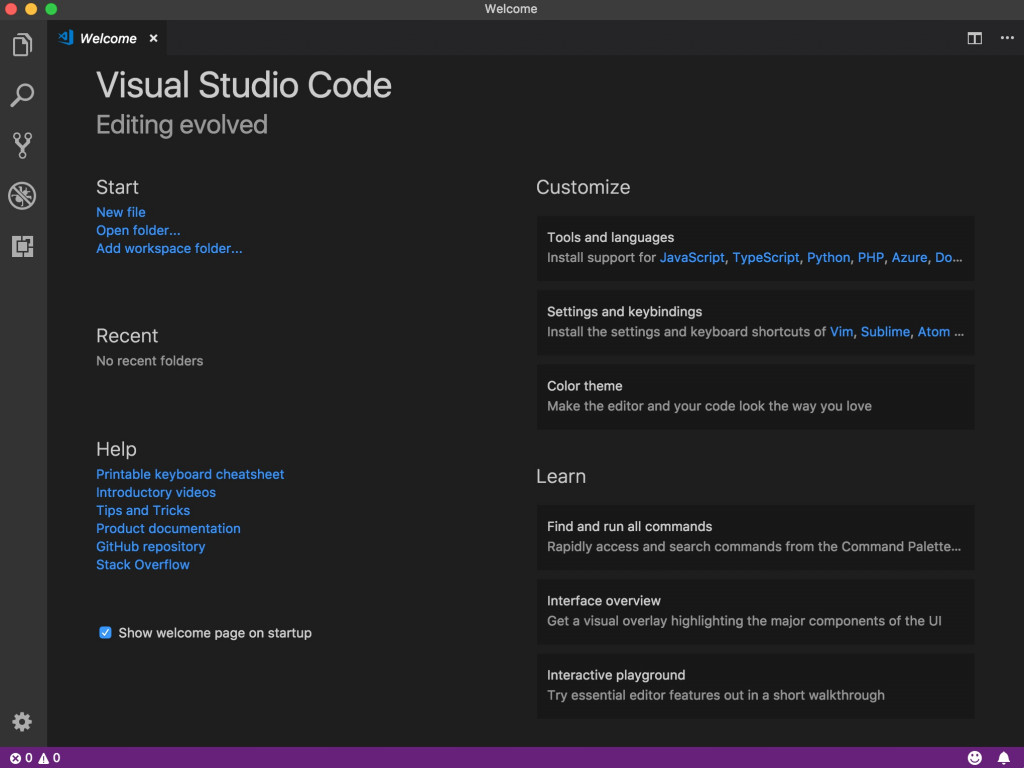Open Find and run all commands
Image resolution: width=1024 pixels, height=768 pixels.
755,536
